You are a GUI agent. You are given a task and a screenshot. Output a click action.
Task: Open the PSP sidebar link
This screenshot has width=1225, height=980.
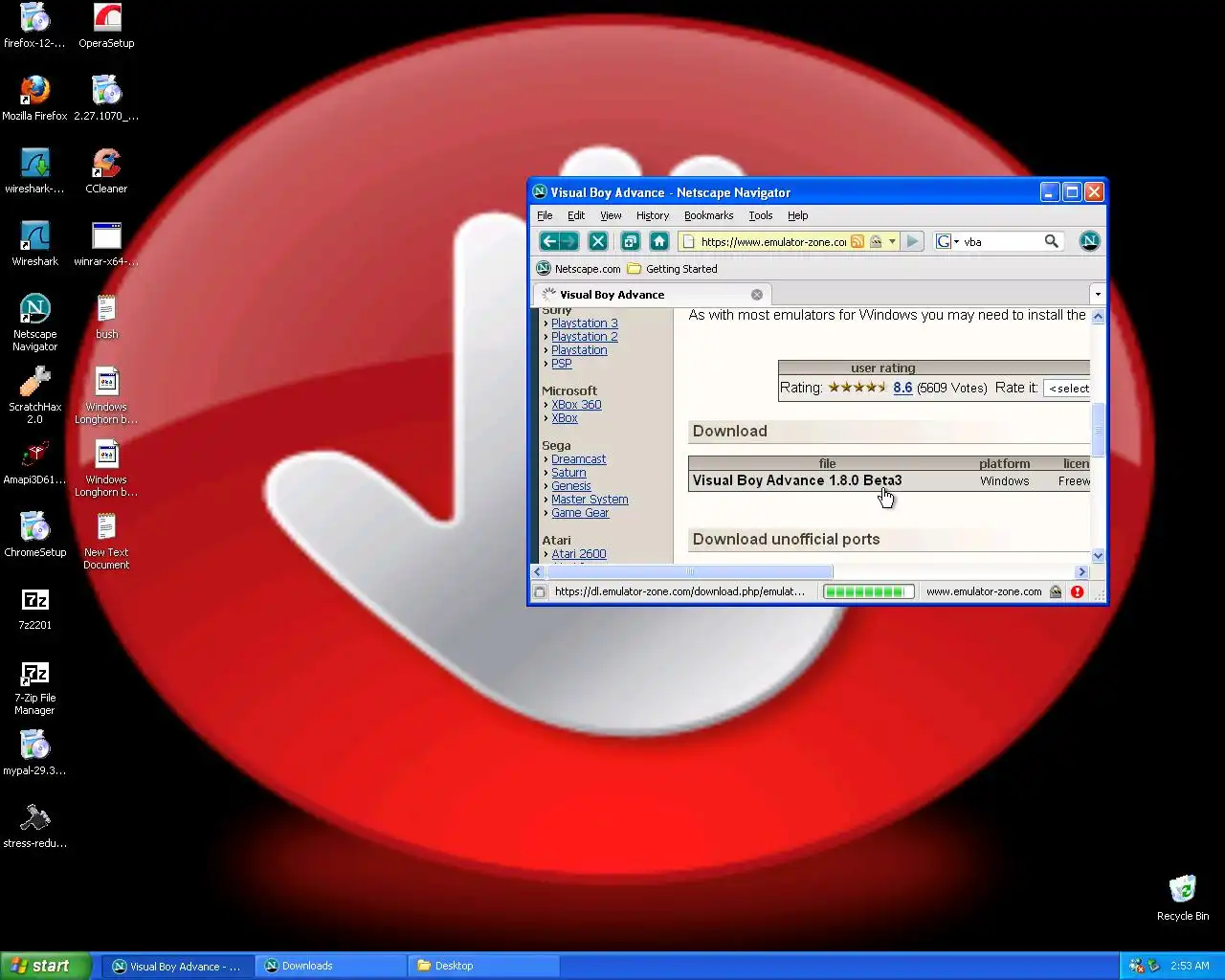click(x=562, y=364)
